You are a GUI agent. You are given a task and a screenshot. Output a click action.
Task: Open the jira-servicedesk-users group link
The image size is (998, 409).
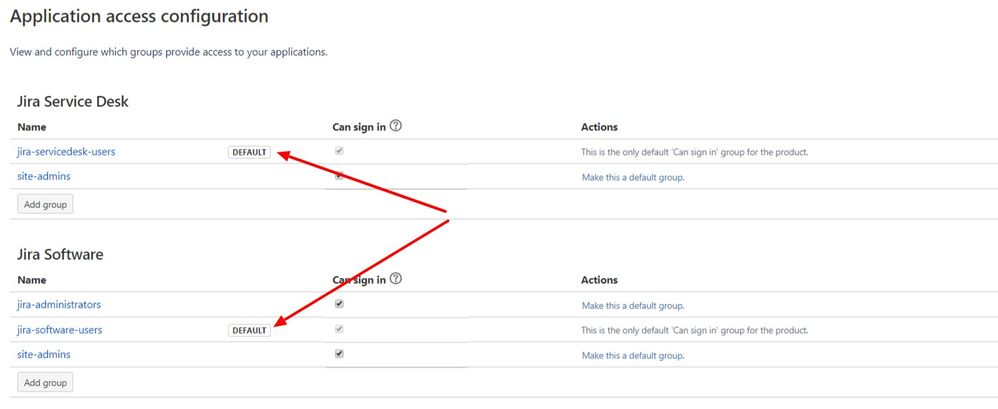(66, 152)
